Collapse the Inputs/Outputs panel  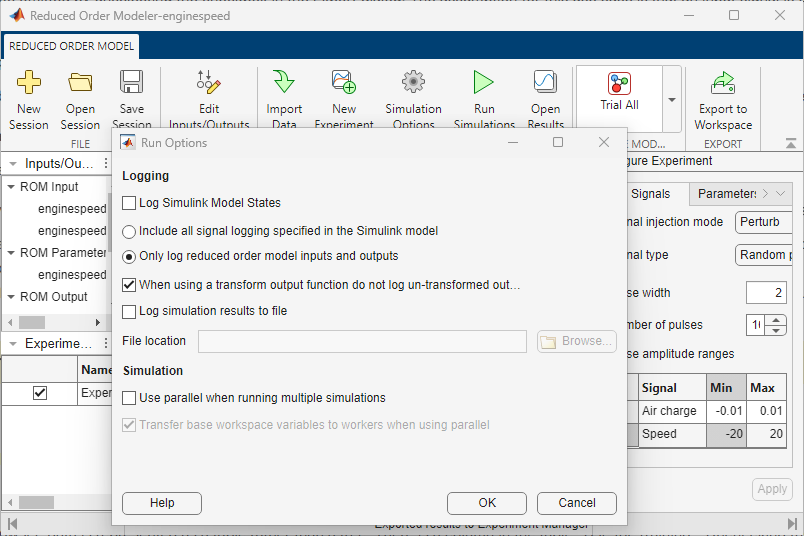pyautogui.click(x=13, y=164)
